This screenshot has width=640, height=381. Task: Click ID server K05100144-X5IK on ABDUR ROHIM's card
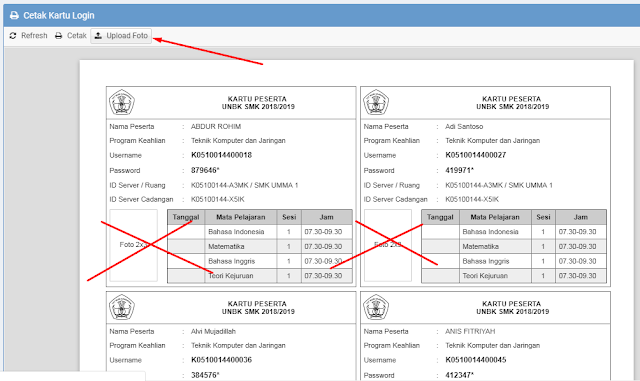(x=218, y=199)
